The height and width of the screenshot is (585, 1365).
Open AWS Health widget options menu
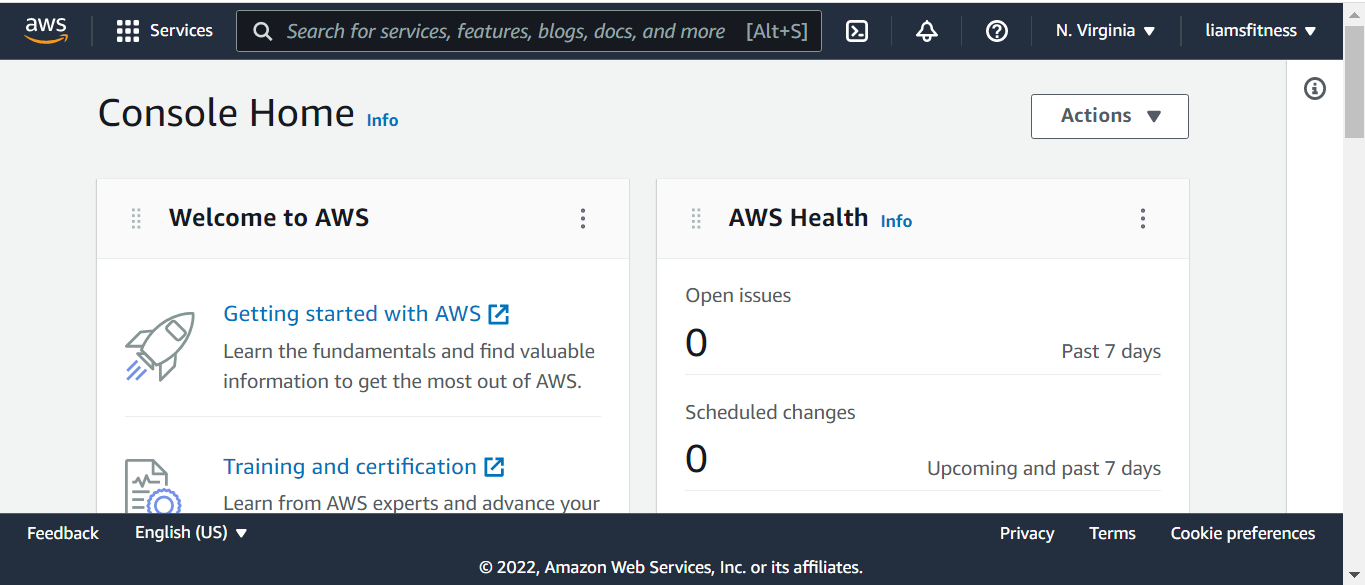click(1143, 218)
